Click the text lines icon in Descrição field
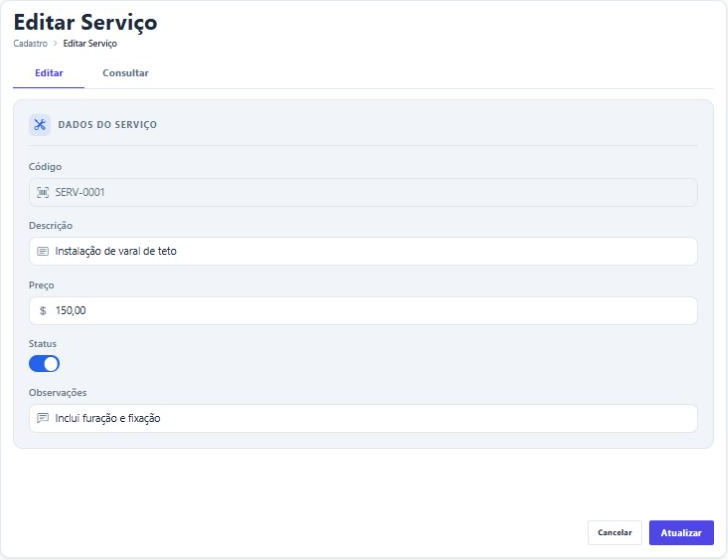 (43, 251)
